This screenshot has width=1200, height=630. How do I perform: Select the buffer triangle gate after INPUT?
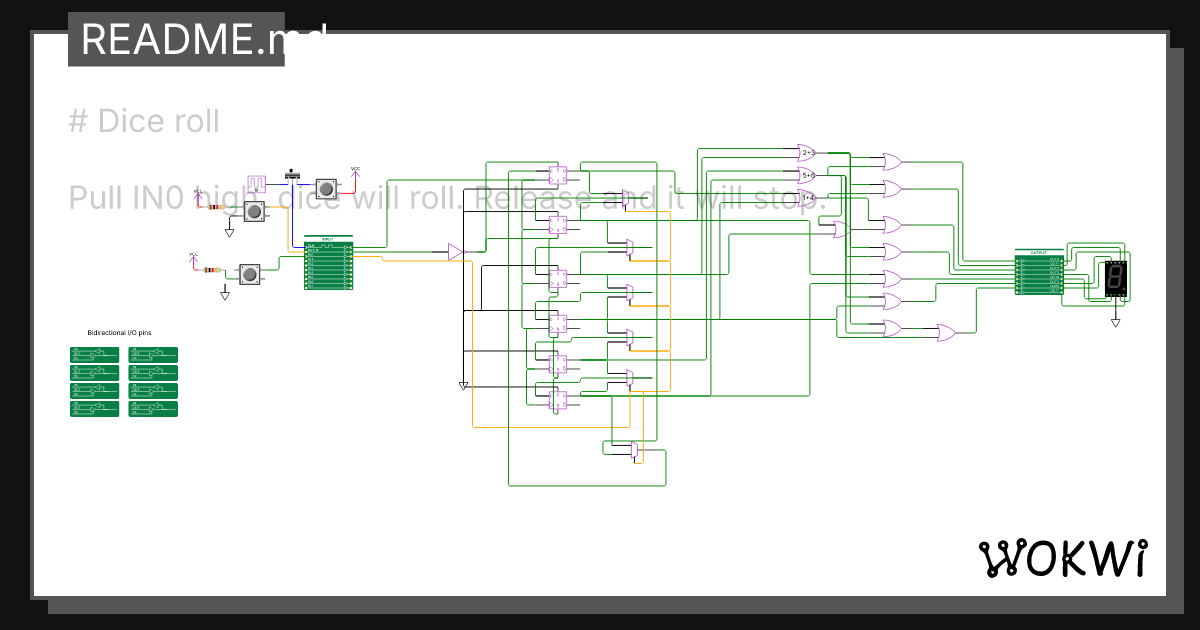455,252
